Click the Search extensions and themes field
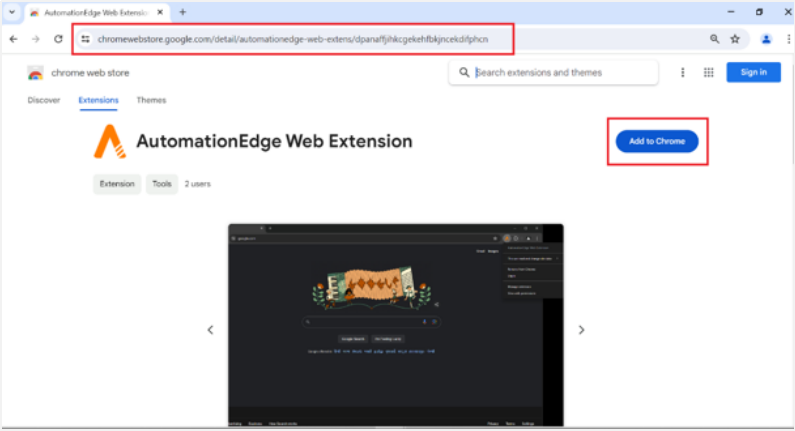 click(x=560, y=72)
